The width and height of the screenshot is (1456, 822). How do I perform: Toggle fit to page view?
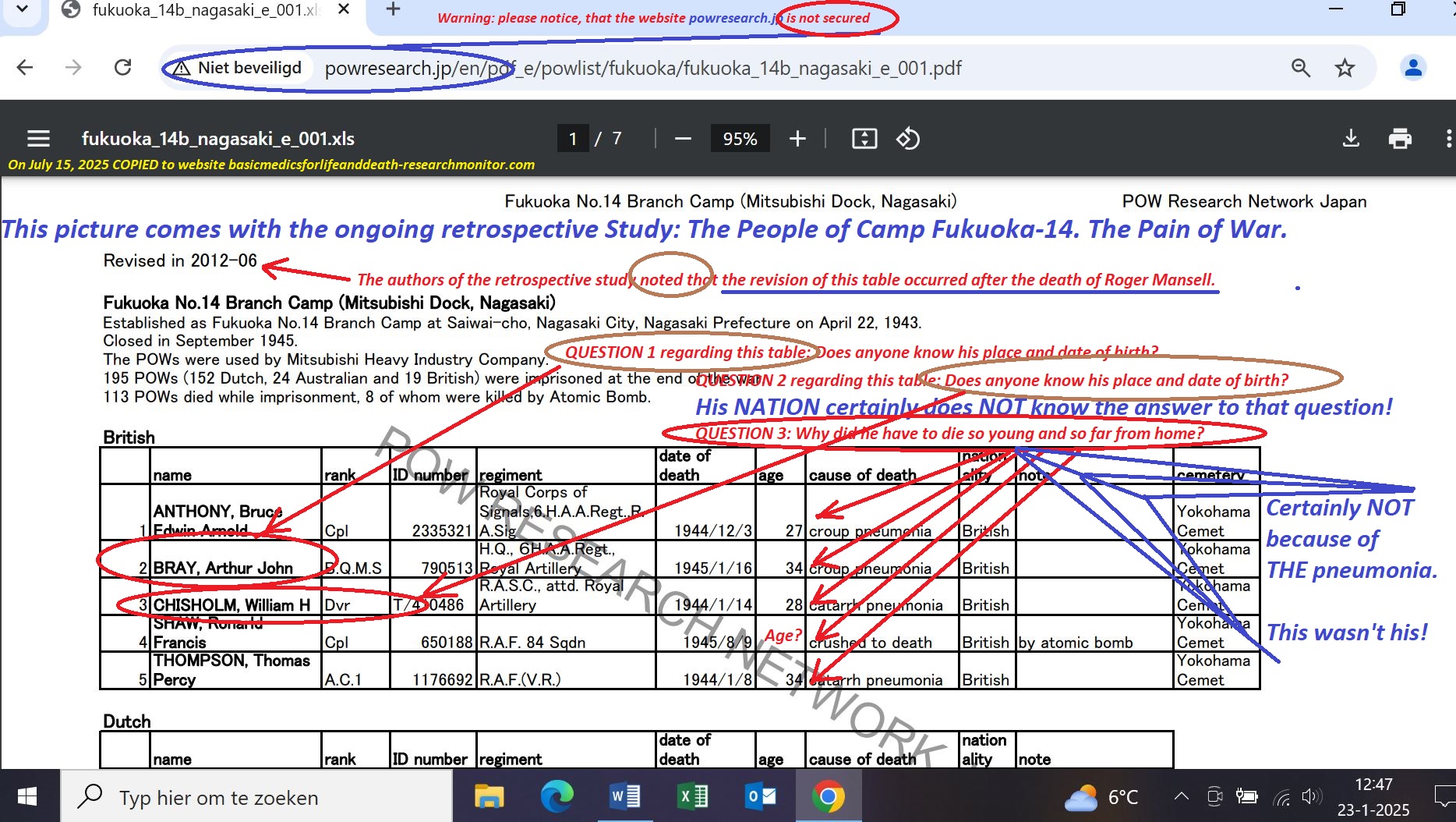(x=864, y=139)
